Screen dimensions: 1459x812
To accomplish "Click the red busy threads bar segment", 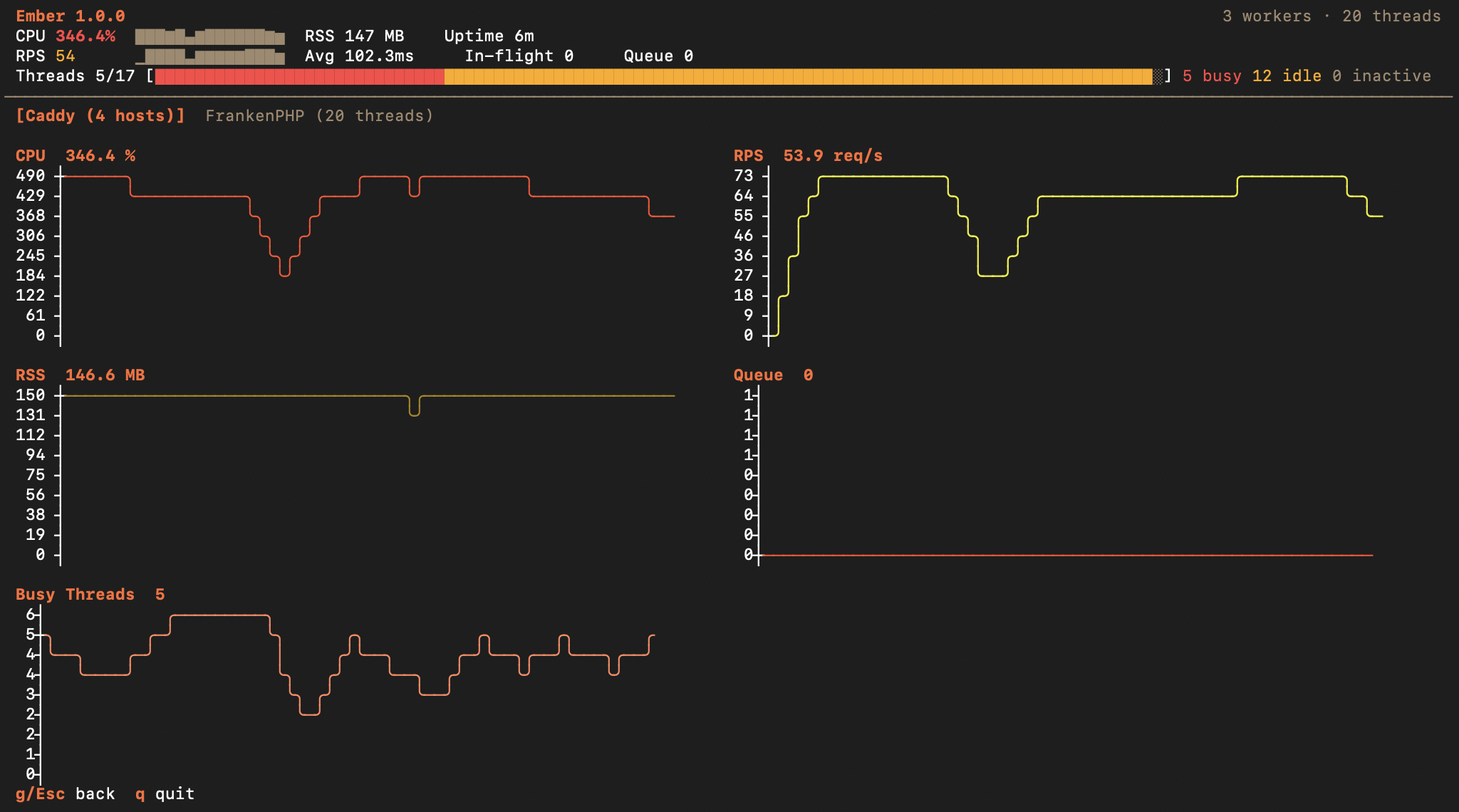I will (299, 76).
